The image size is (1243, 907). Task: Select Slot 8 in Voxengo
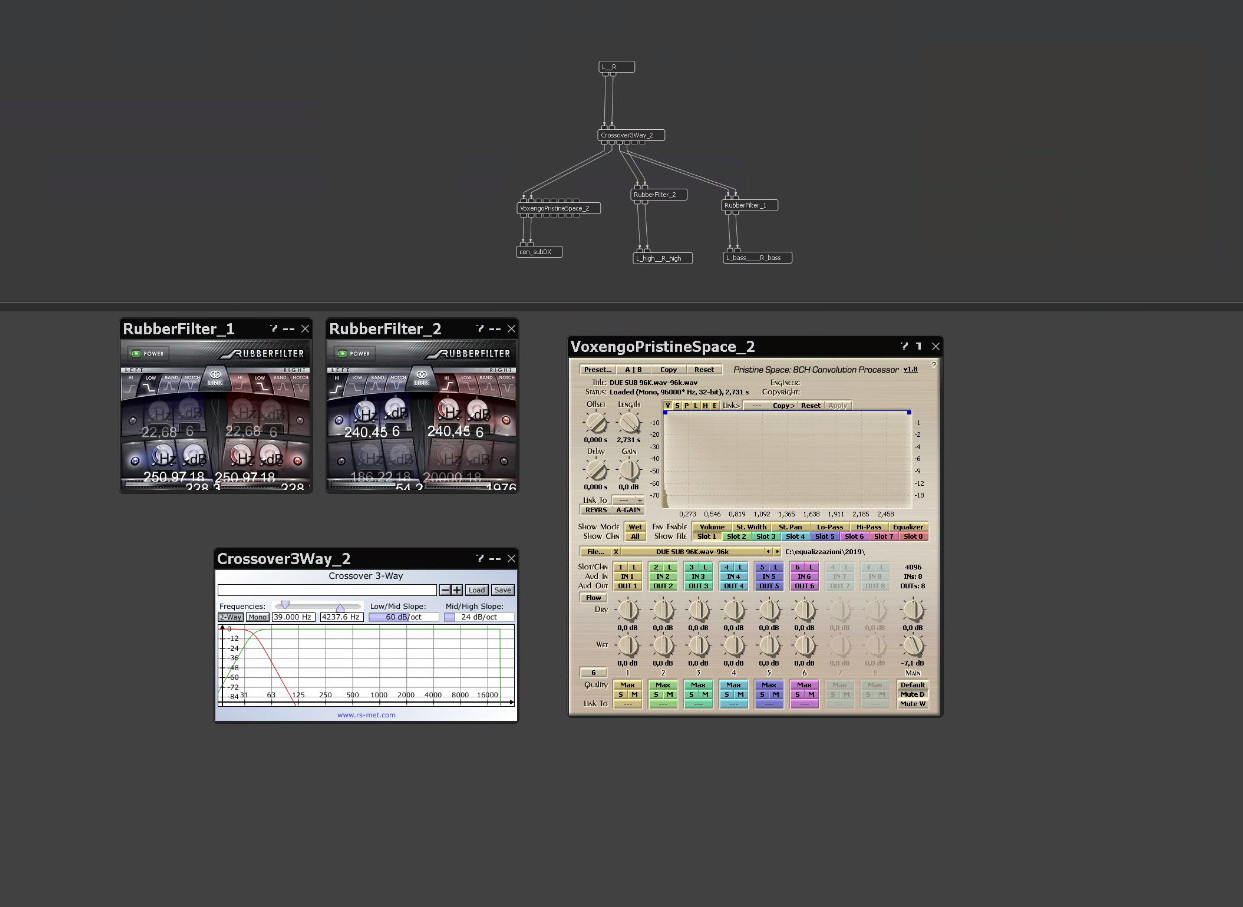[x=913, y=536]
